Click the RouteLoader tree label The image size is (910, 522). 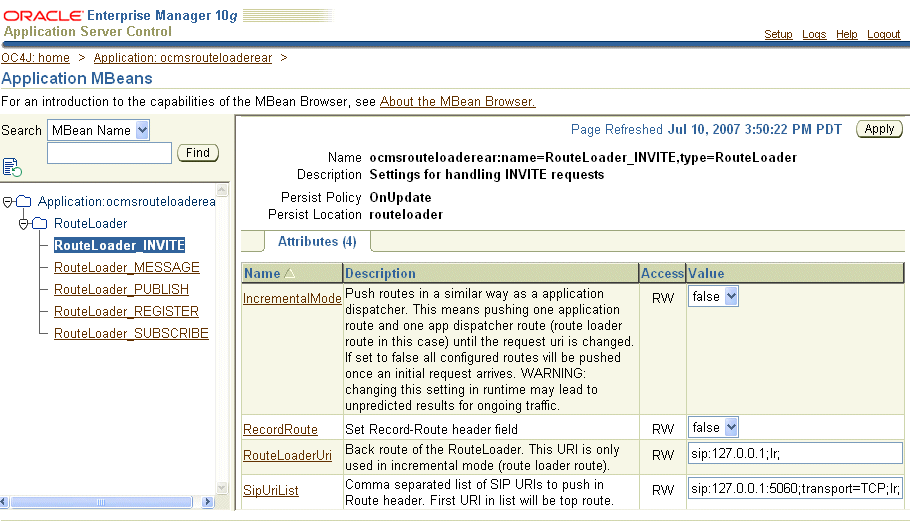point(91,224)
